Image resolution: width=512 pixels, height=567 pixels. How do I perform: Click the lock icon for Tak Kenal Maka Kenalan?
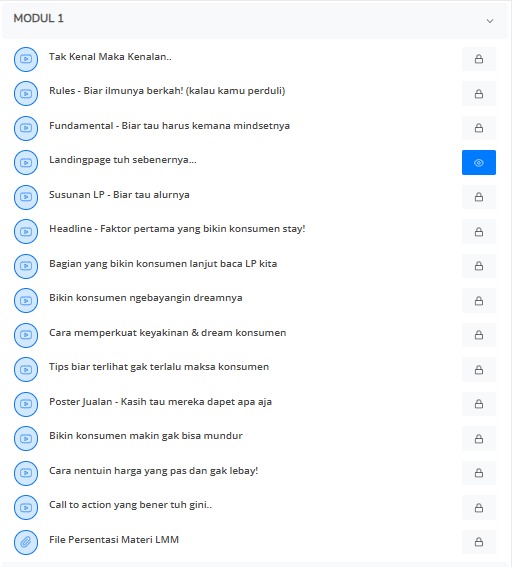click(479, 59)
